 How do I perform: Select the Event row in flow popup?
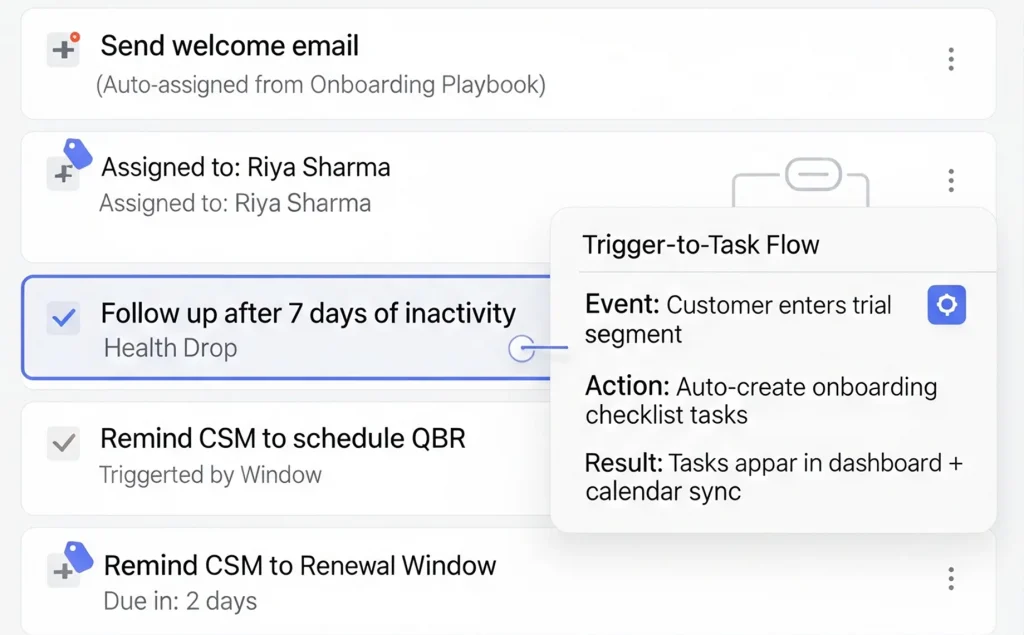tap(738, 319)
